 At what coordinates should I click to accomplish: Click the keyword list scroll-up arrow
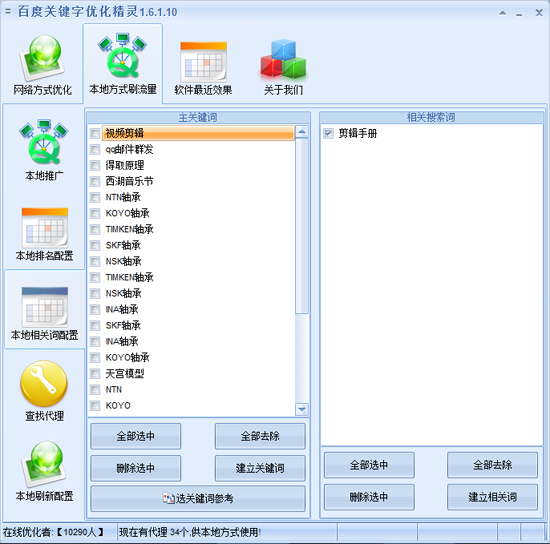[302, 132]
